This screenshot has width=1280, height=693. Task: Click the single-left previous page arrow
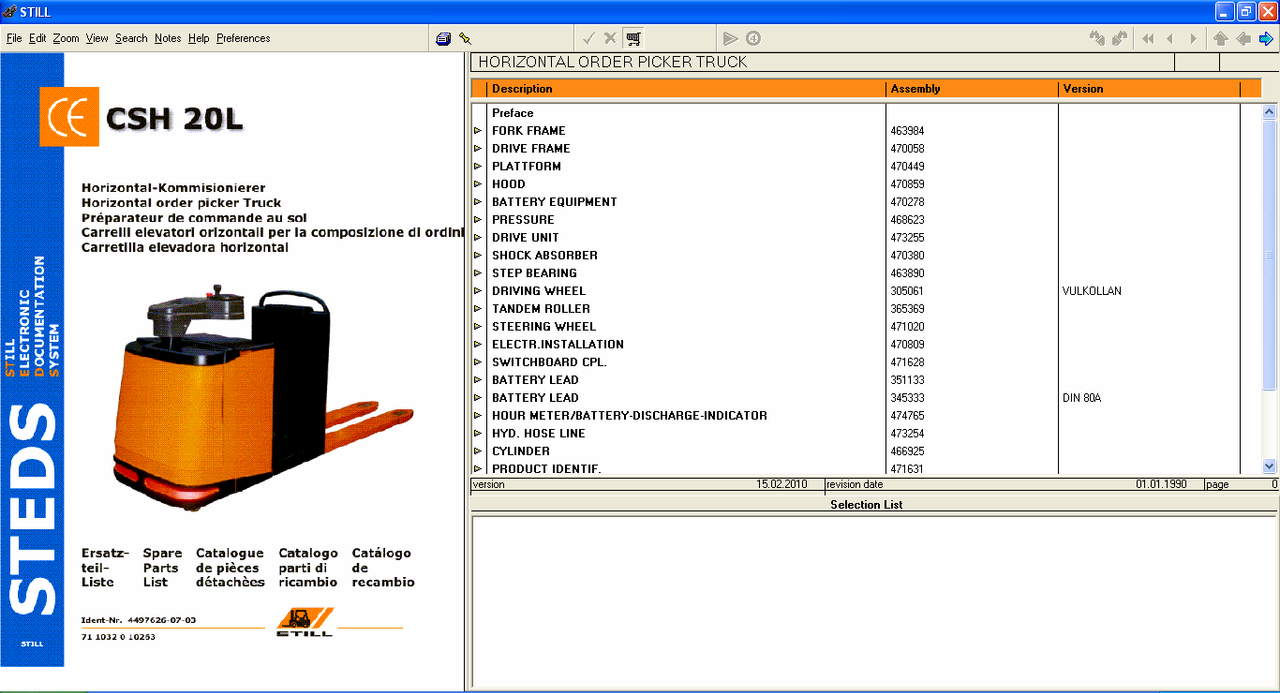coord(1170,39)
